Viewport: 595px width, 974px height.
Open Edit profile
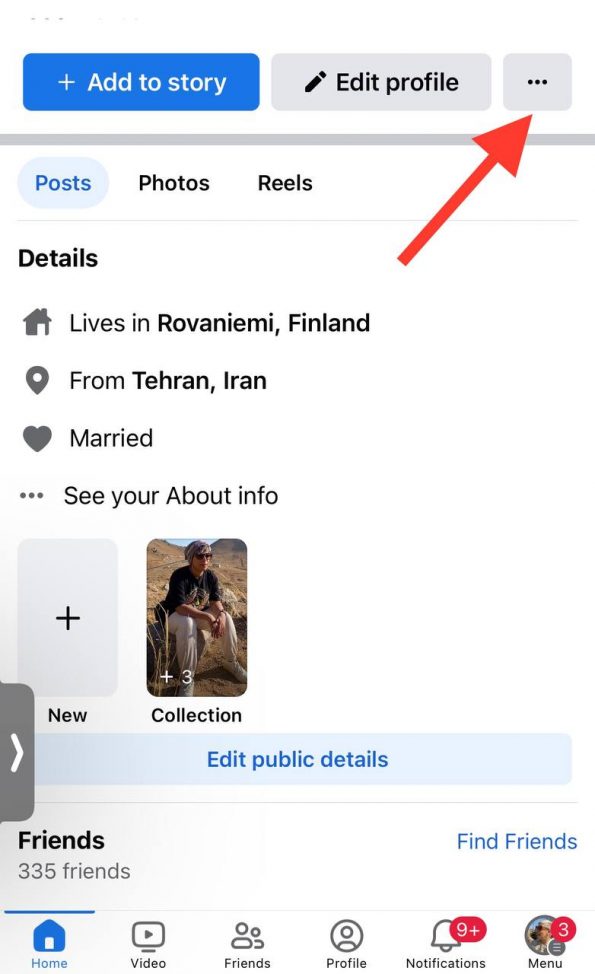pyautogui.click(x=381, y=82)
